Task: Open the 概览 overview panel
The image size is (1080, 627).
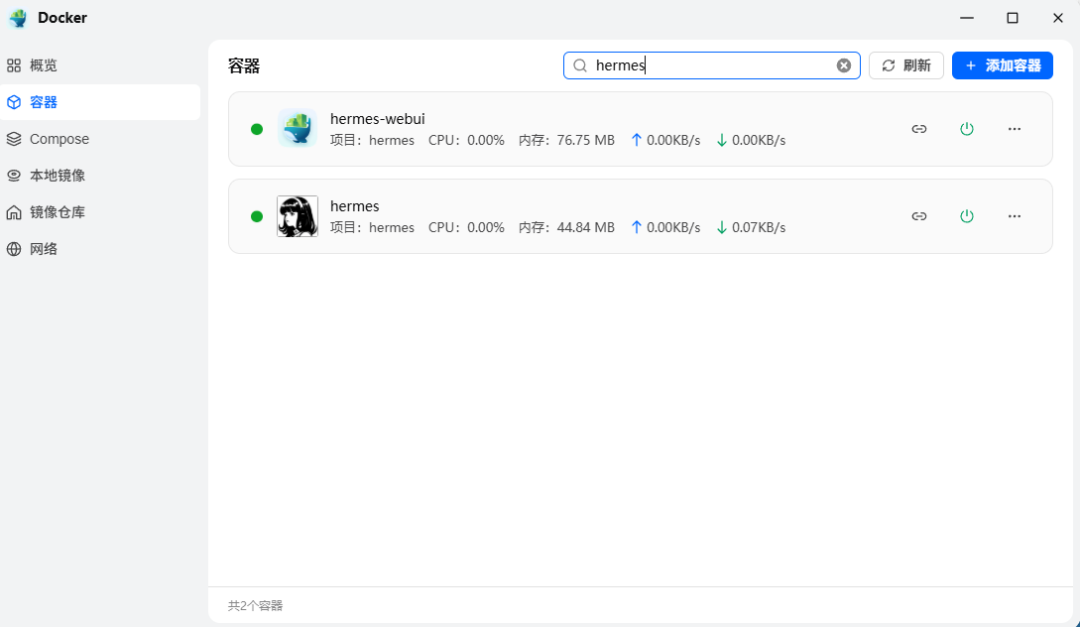Action: pos(44,65)
